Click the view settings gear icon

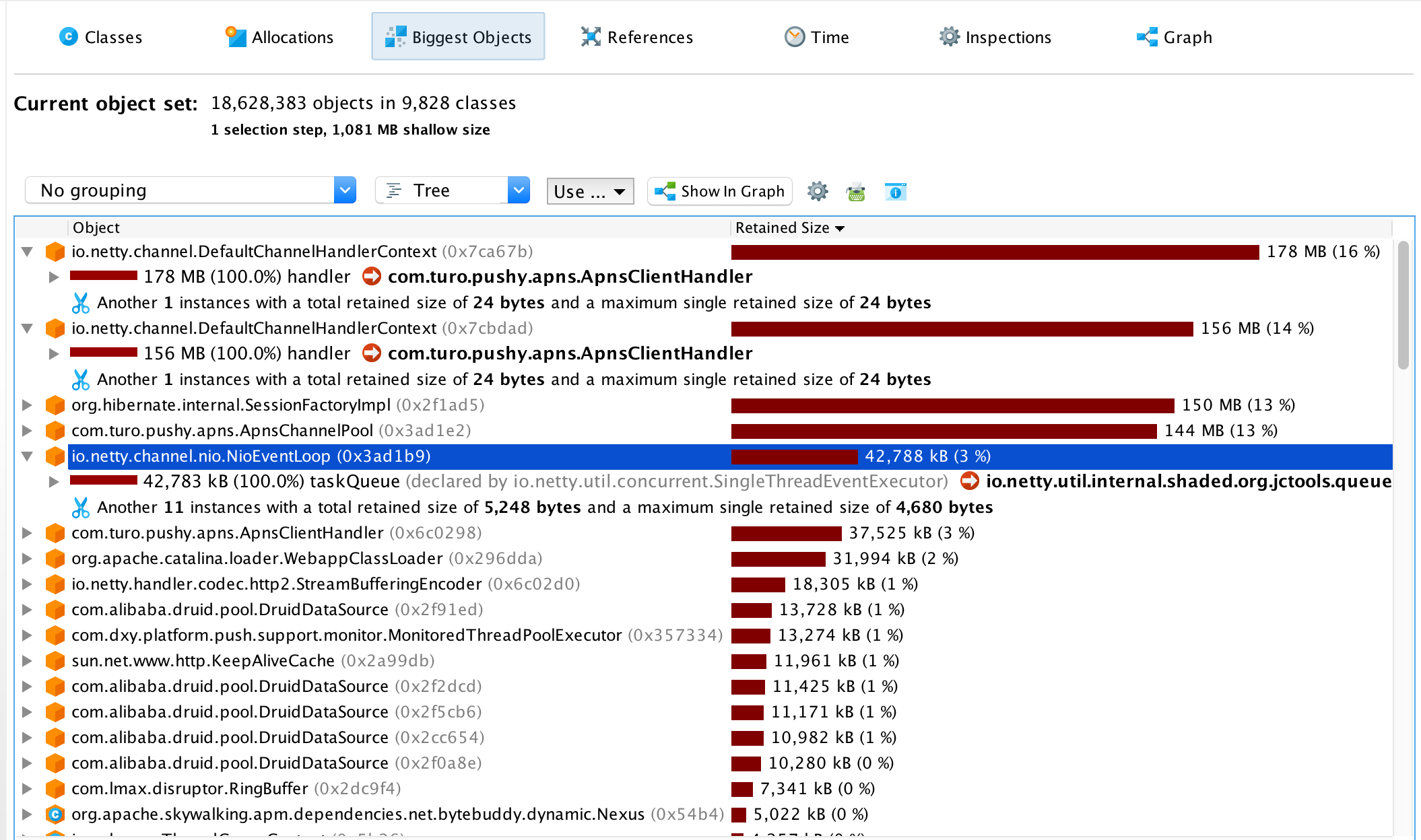(817, 191)
